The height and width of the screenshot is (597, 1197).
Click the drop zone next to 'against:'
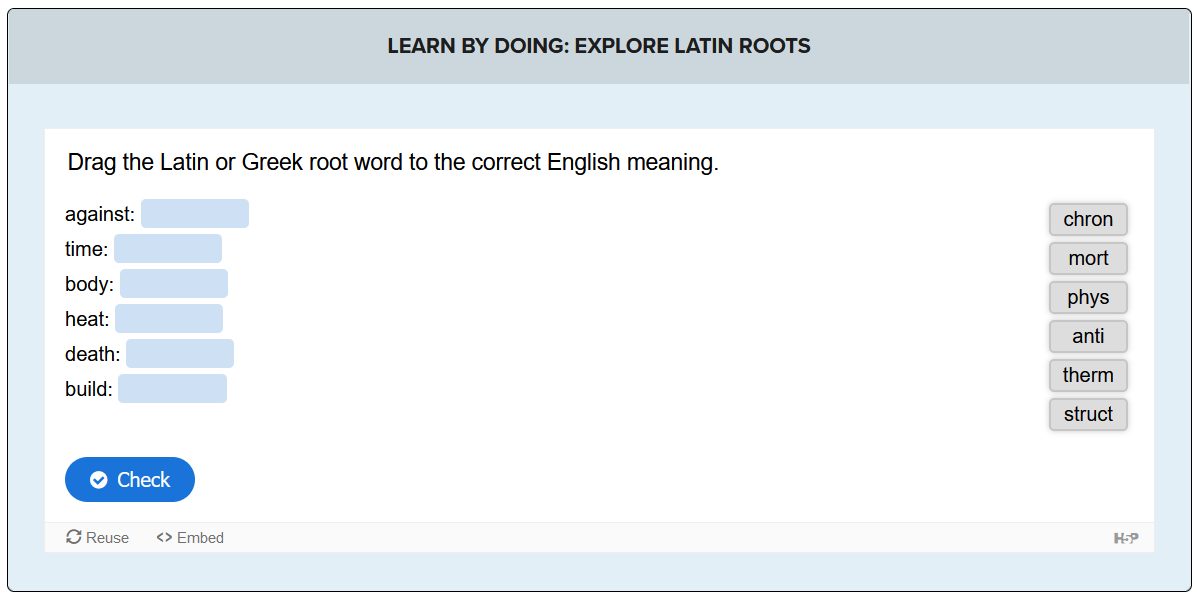[x=195, y=214]
